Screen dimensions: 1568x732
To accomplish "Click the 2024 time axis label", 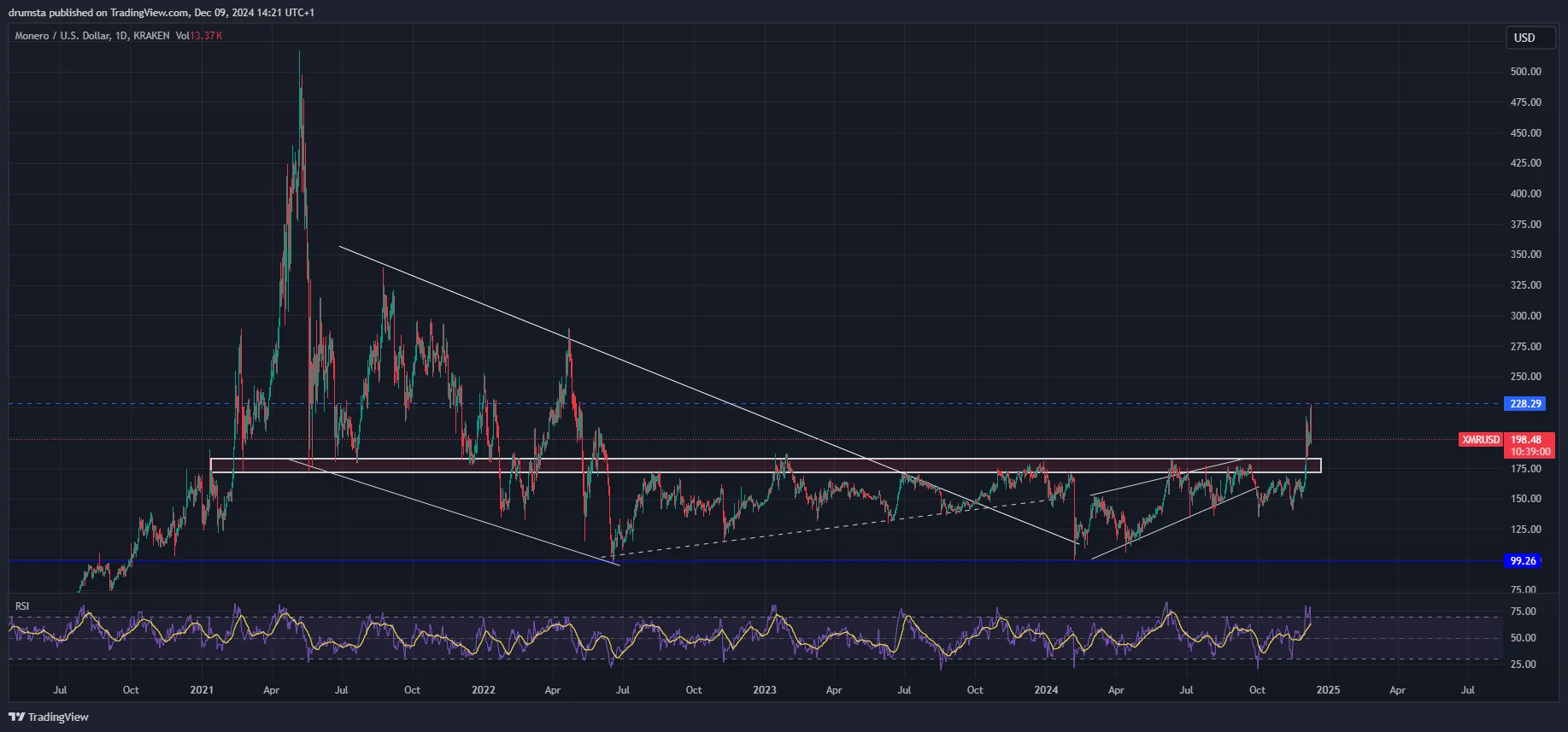I will [1046, 690].
